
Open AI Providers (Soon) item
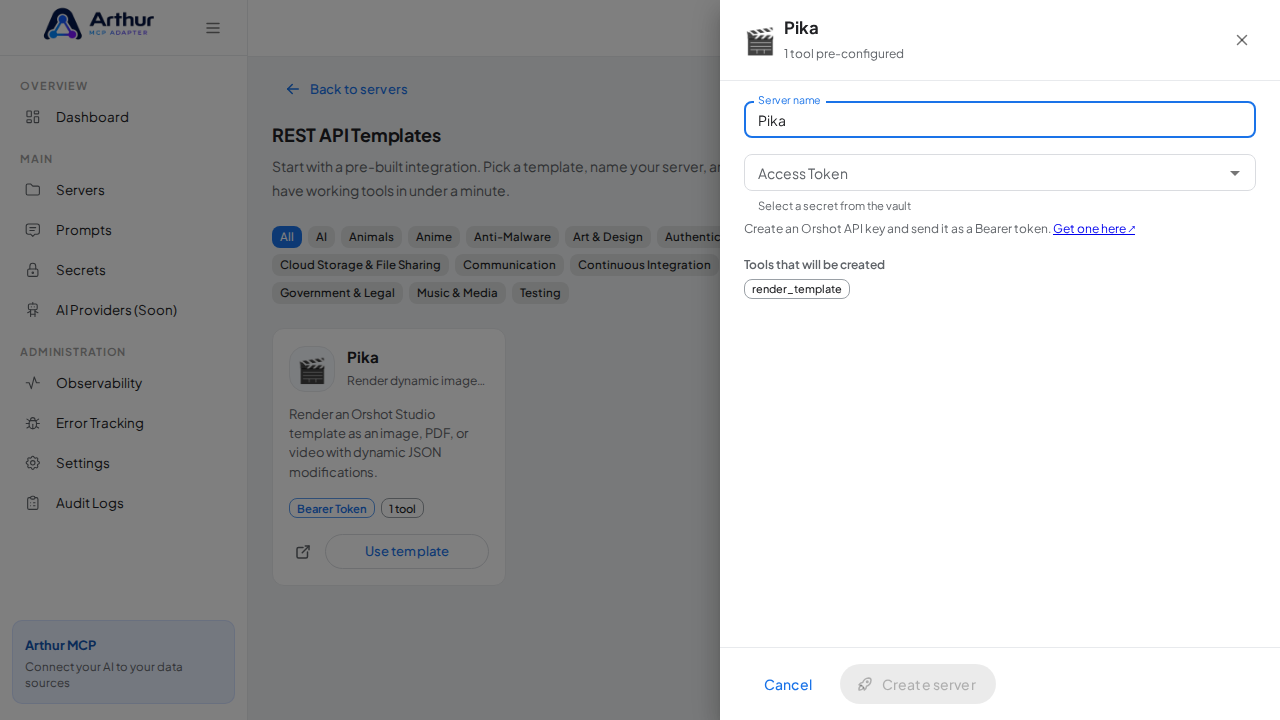coord(124,310)
